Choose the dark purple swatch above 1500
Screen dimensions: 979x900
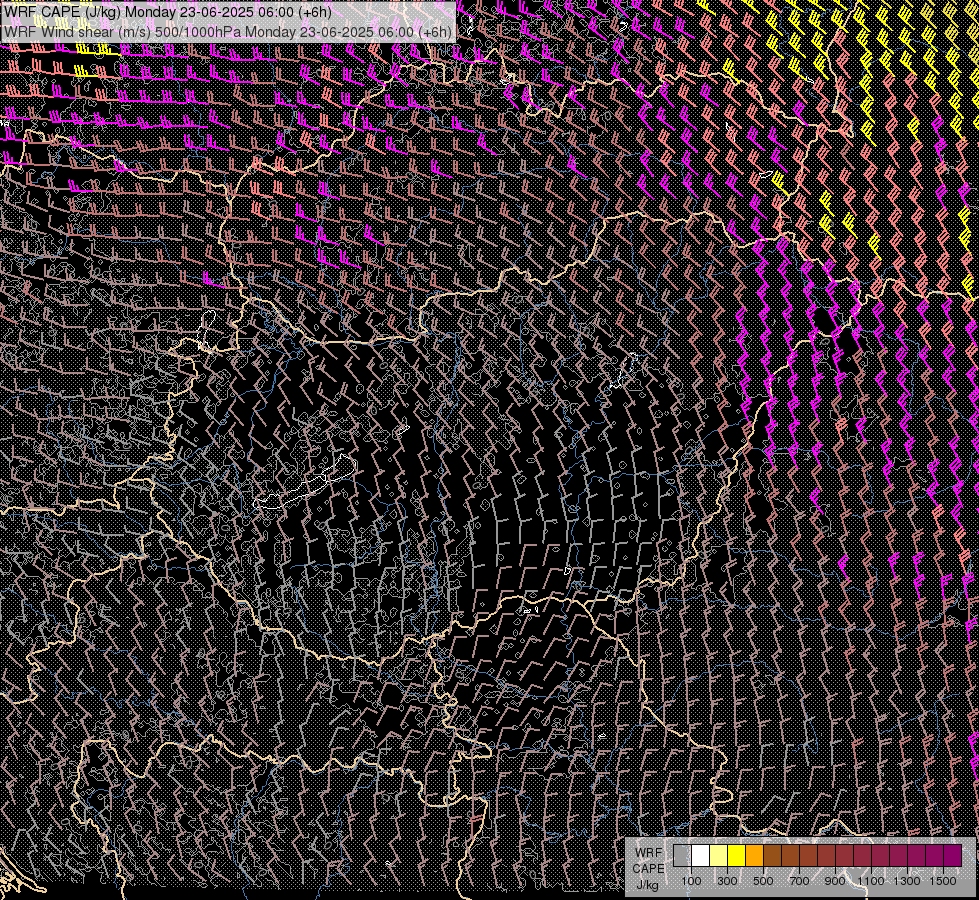coord(953,856)
